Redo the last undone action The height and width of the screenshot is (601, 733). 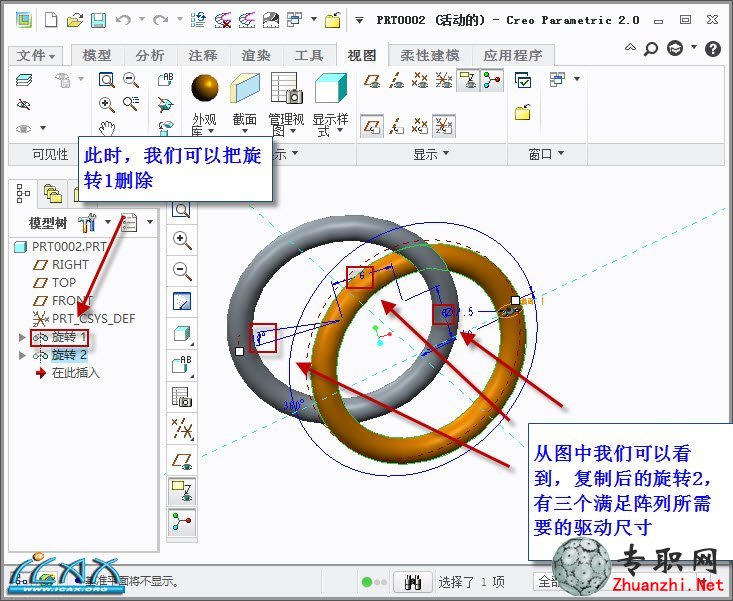tap(160, 20)
